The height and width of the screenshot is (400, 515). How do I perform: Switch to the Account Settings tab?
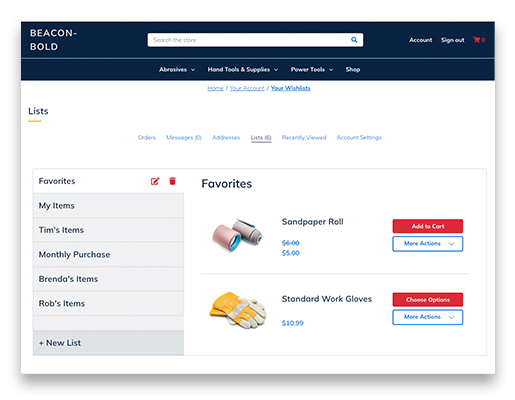point(359,138)
